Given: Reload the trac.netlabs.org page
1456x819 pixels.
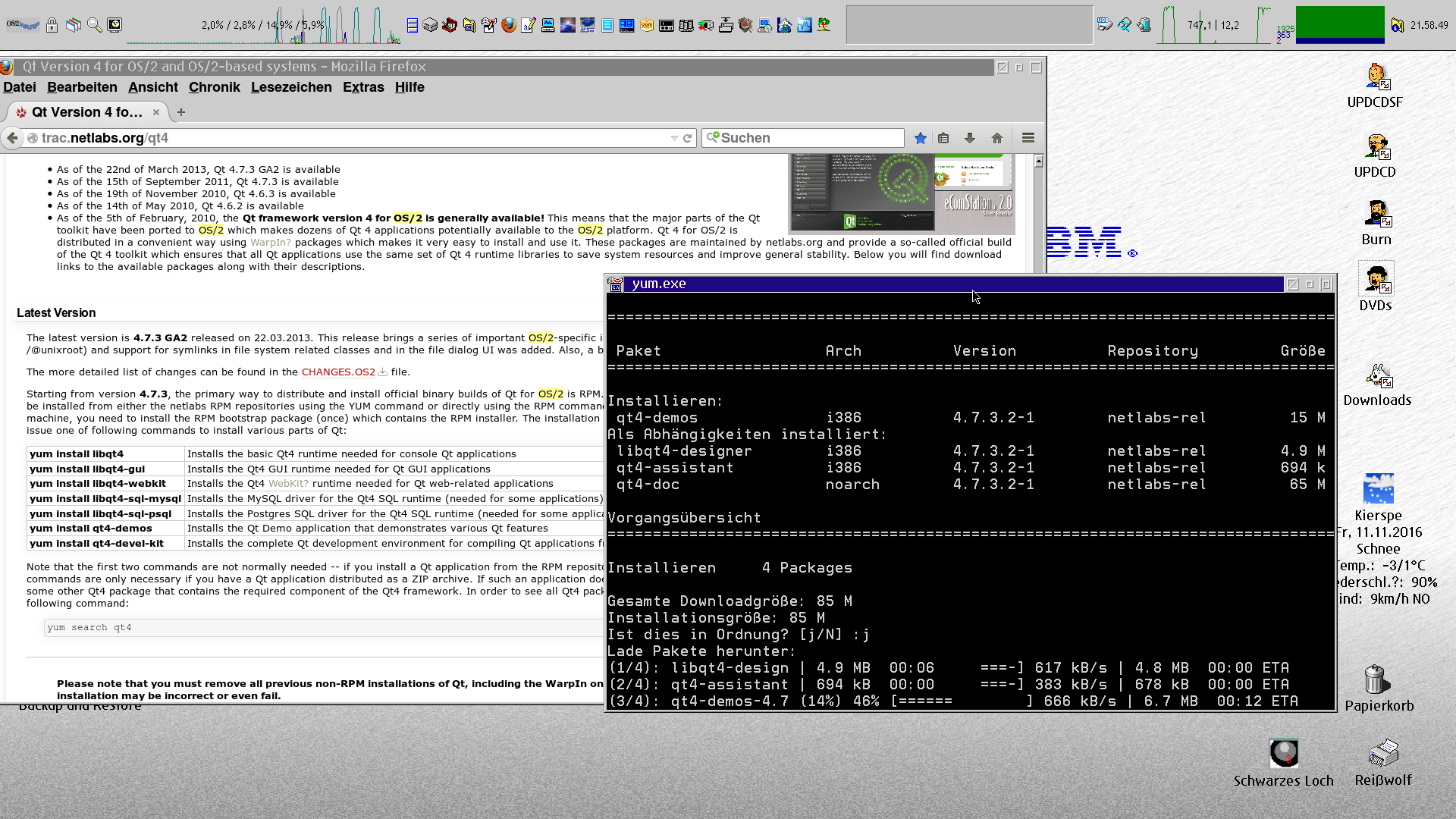Looking at the screenshot, I should click(x=687, y=138).
